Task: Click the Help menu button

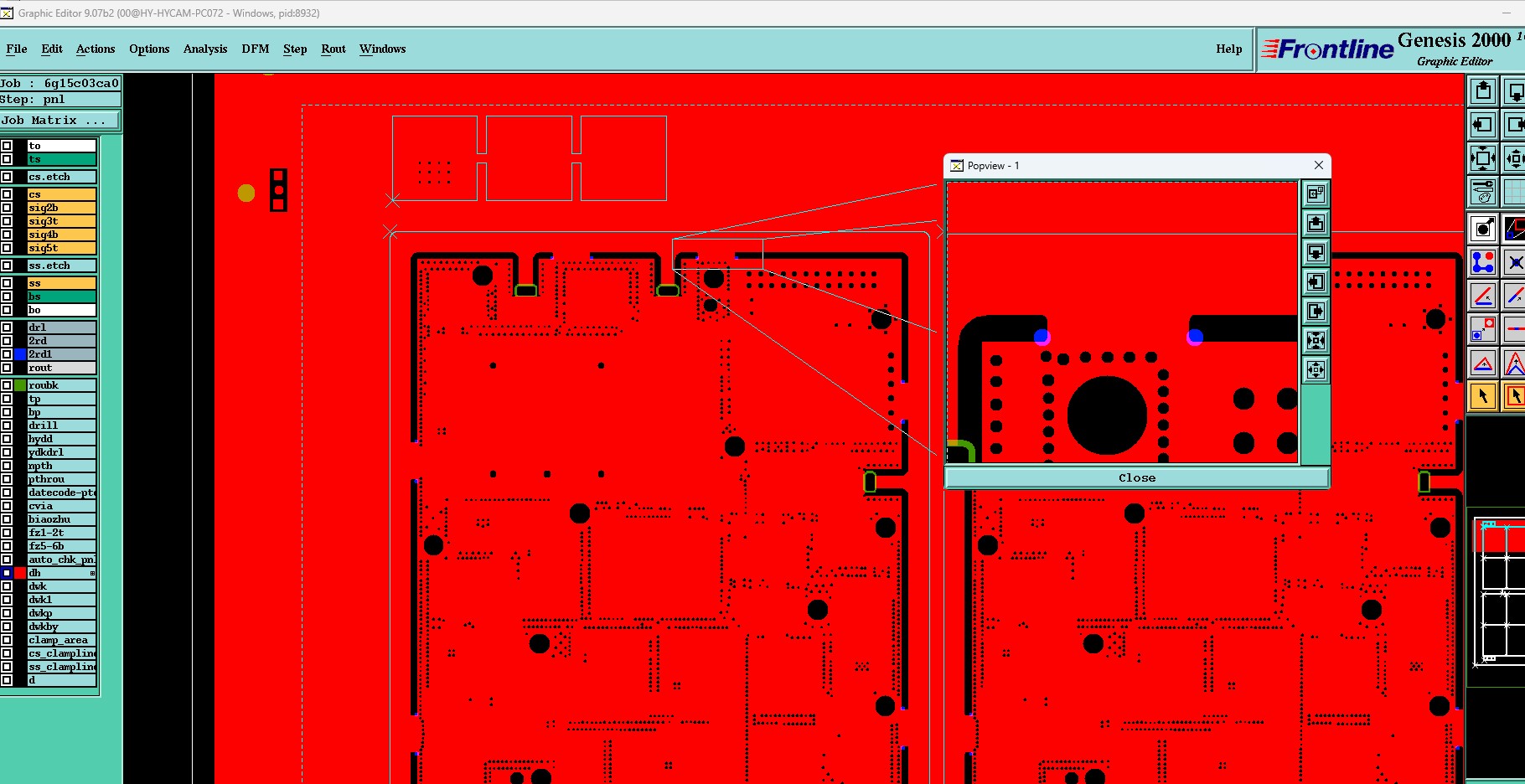Action: [1229, 49]
